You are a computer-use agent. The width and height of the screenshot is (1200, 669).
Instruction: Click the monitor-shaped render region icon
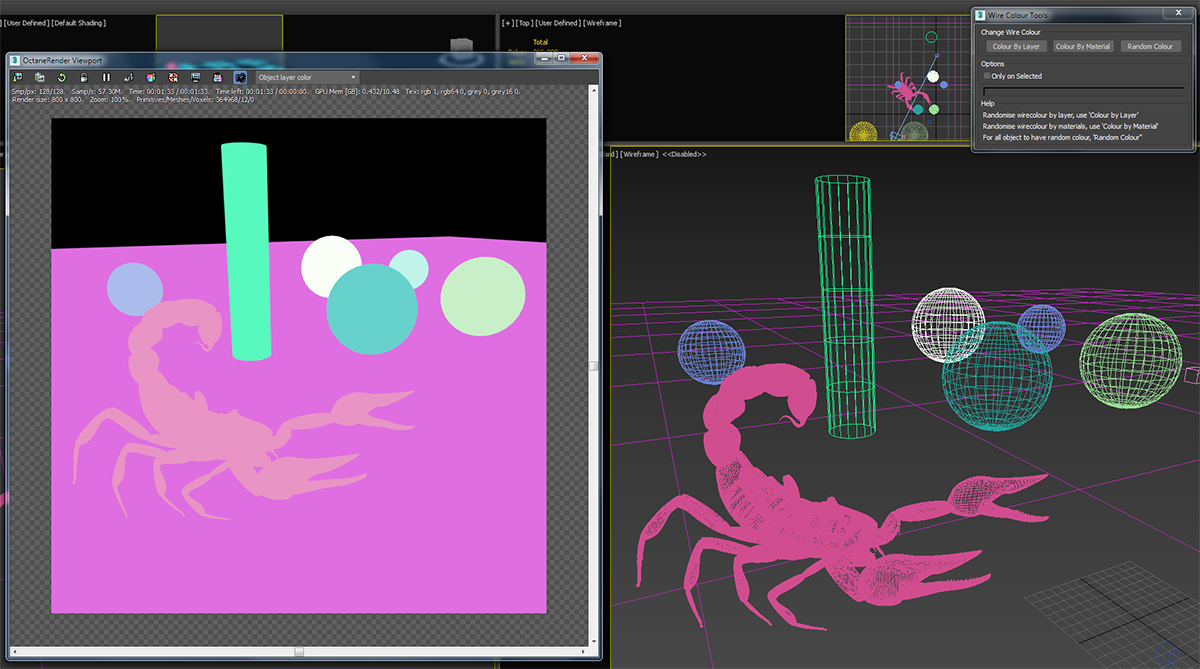pos(195,77)
